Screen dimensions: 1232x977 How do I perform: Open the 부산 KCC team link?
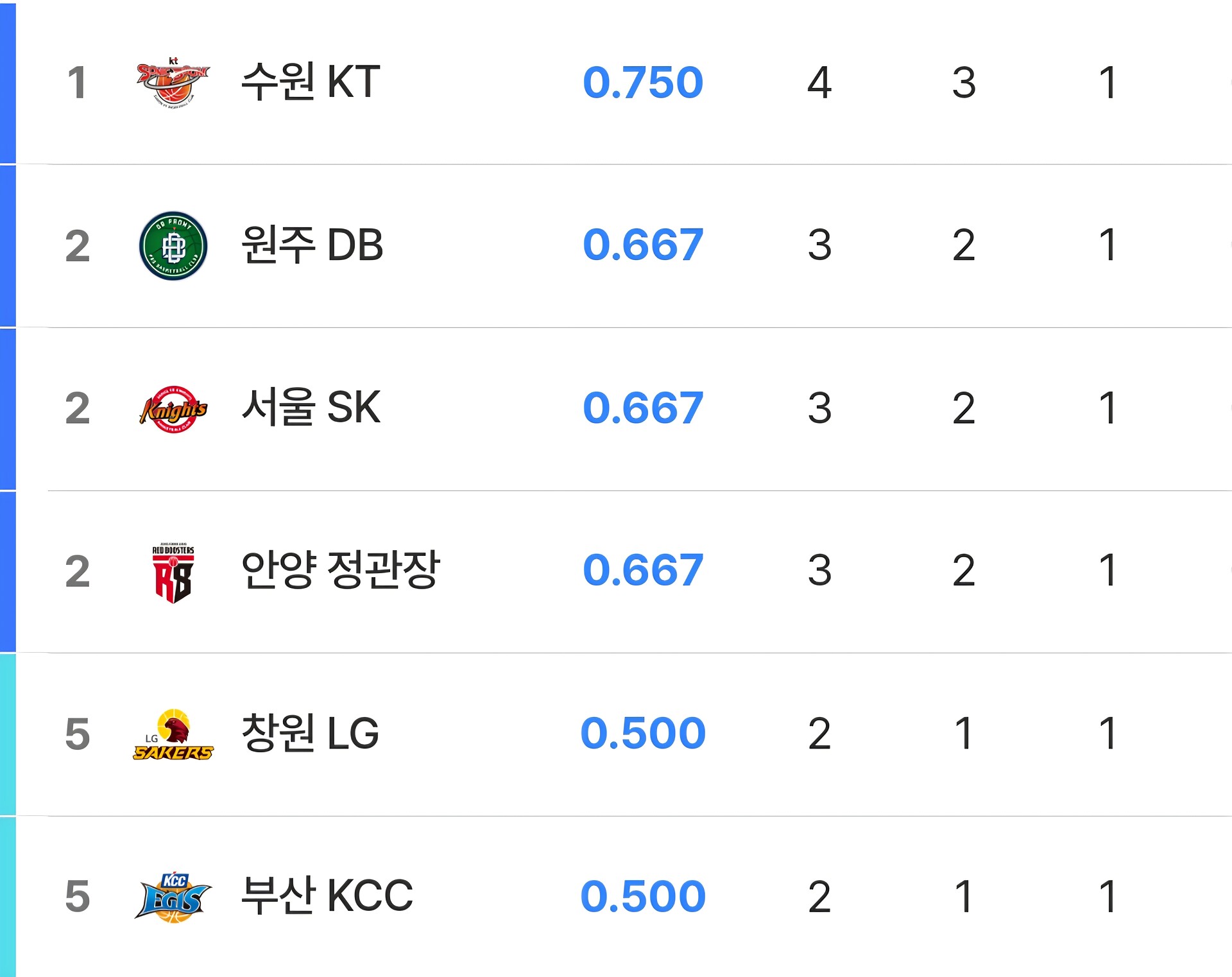point(327,895)
